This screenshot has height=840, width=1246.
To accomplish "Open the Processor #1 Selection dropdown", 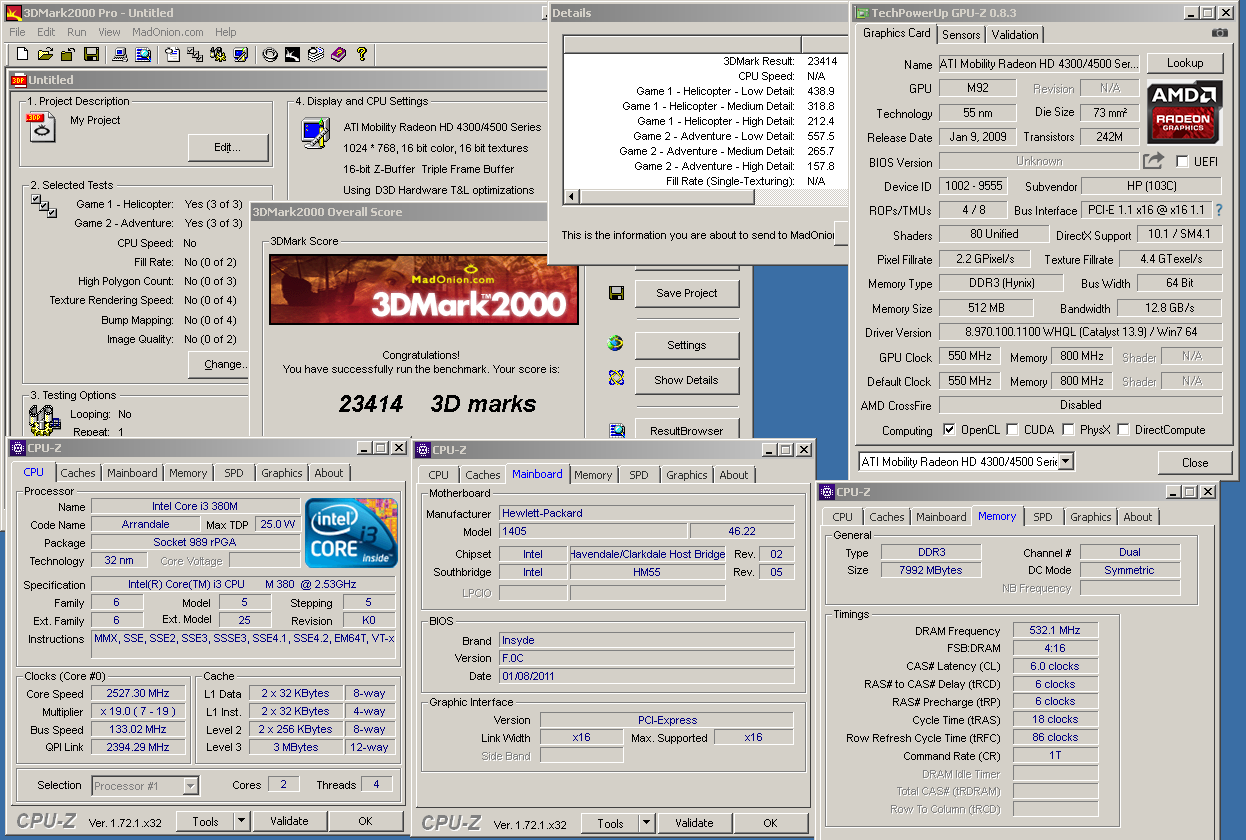I will [x=191, y=786].
